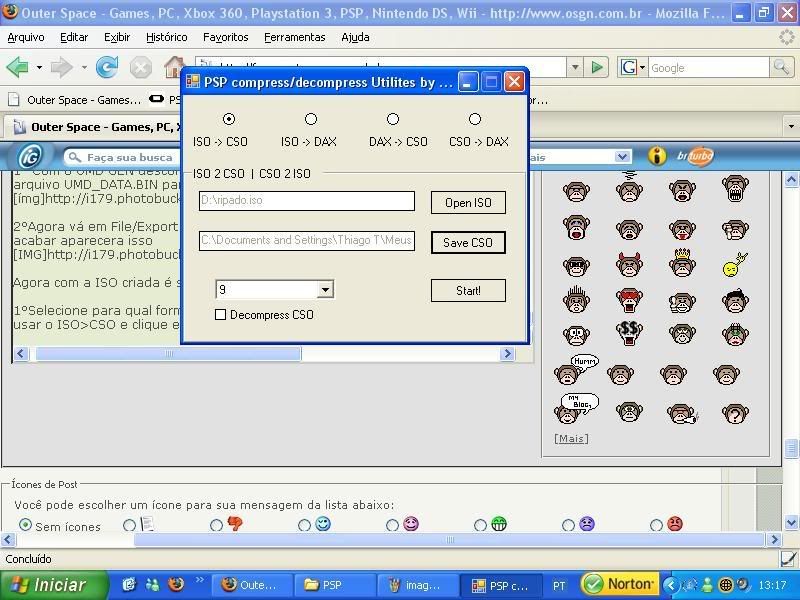The height and width of the screenshot is (600, 800).
Task: Insert the dollar-sign '$$' monkey smiley
Action: pyautogui.click(x=629, y=333)
